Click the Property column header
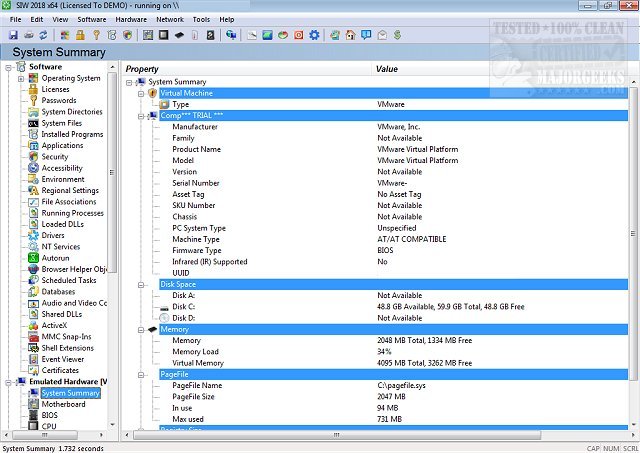The image size is (640, 453). (143, 69)
